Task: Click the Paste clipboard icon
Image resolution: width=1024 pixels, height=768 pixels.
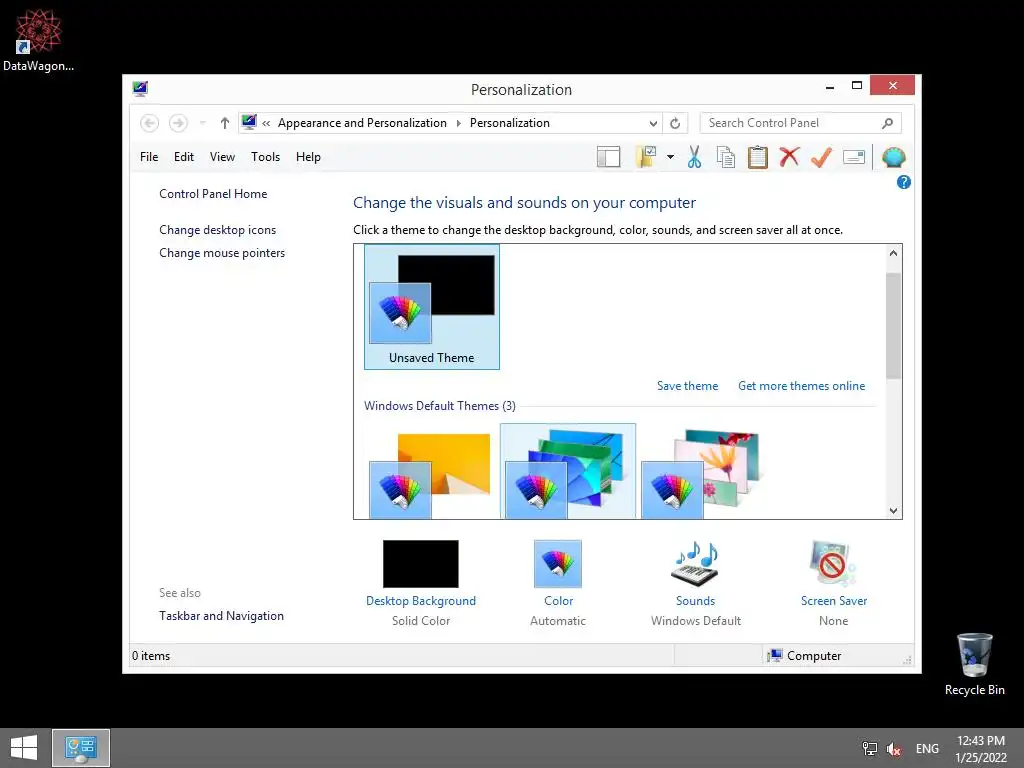Action: pos(758,157)
